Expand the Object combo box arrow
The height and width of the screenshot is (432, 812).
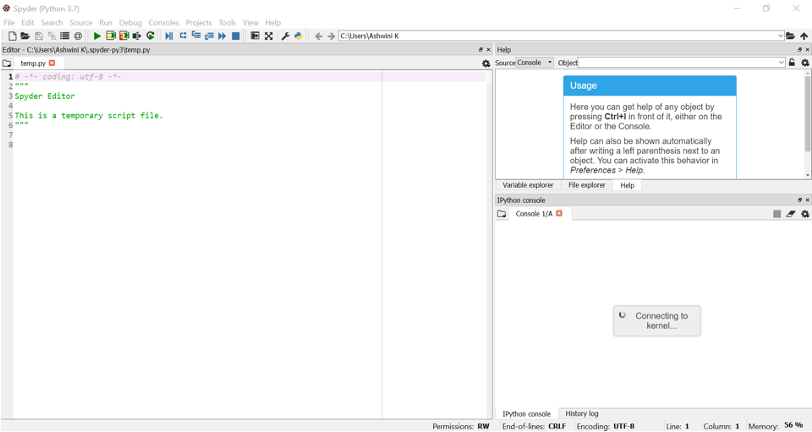click(x=781, y=63)
